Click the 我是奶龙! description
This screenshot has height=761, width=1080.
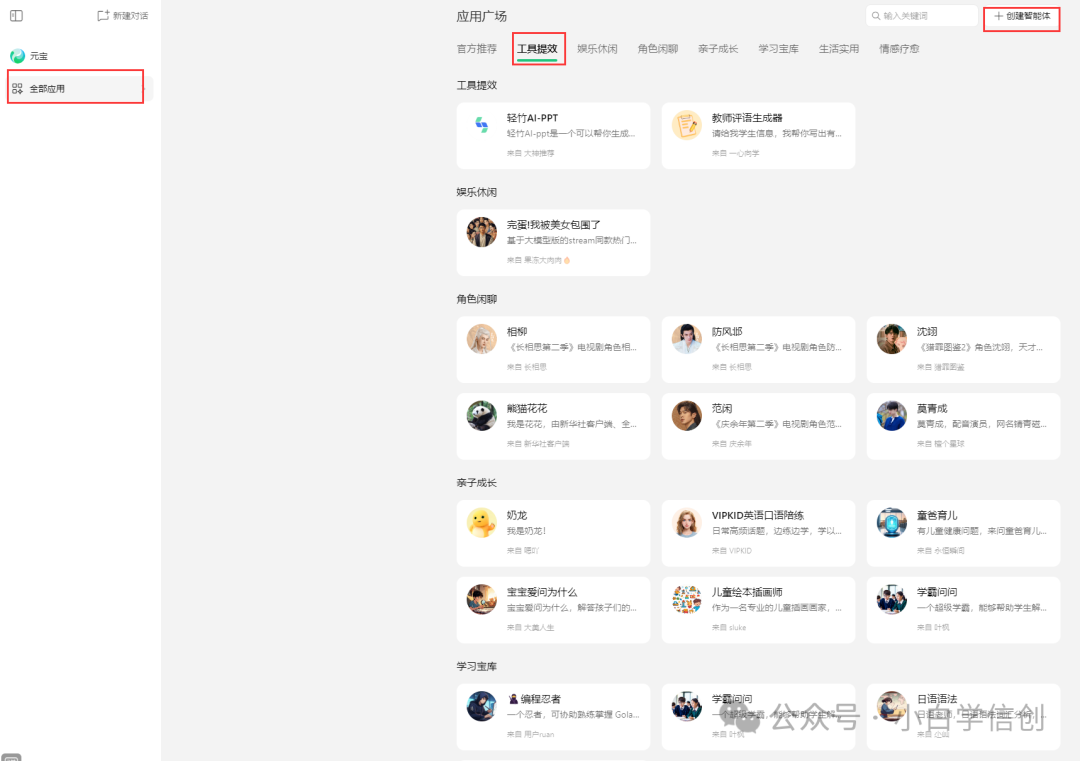click(526, 531)
